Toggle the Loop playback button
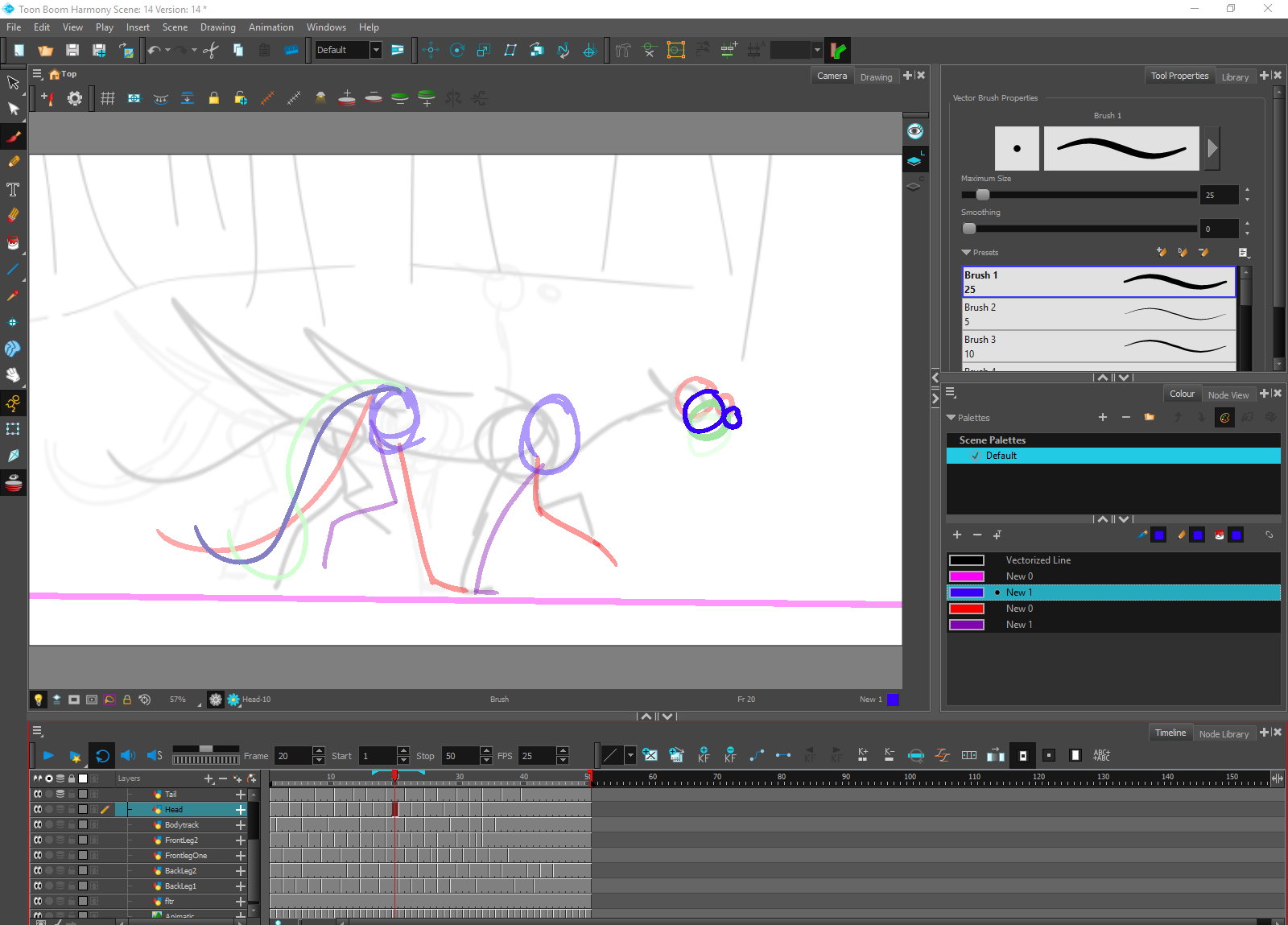 [102, 755]
